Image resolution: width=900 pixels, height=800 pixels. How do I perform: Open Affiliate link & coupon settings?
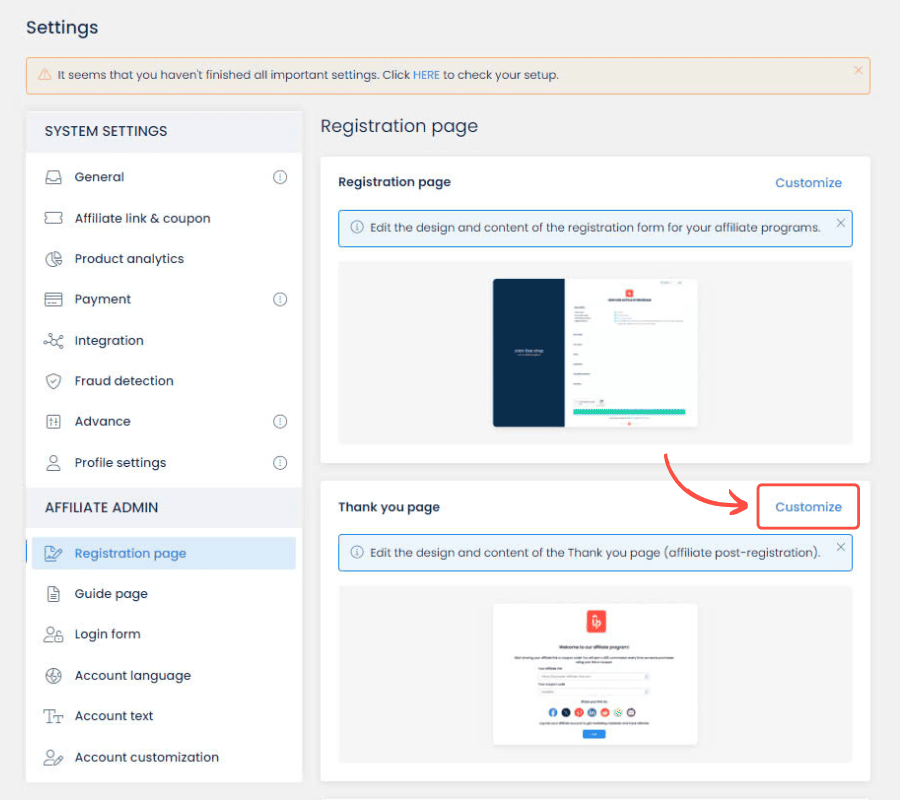tap(164, 218)
